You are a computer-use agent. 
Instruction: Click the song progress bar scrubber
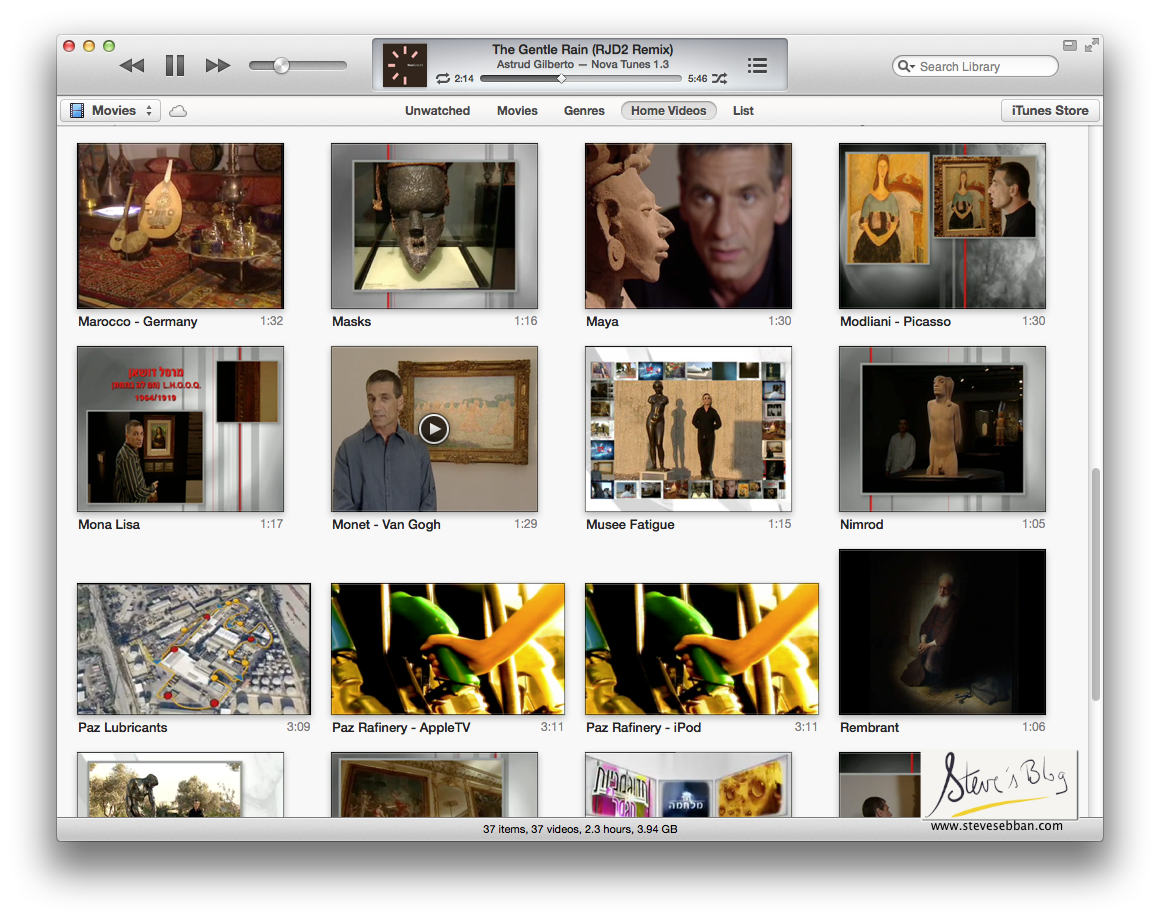(562, 78)
